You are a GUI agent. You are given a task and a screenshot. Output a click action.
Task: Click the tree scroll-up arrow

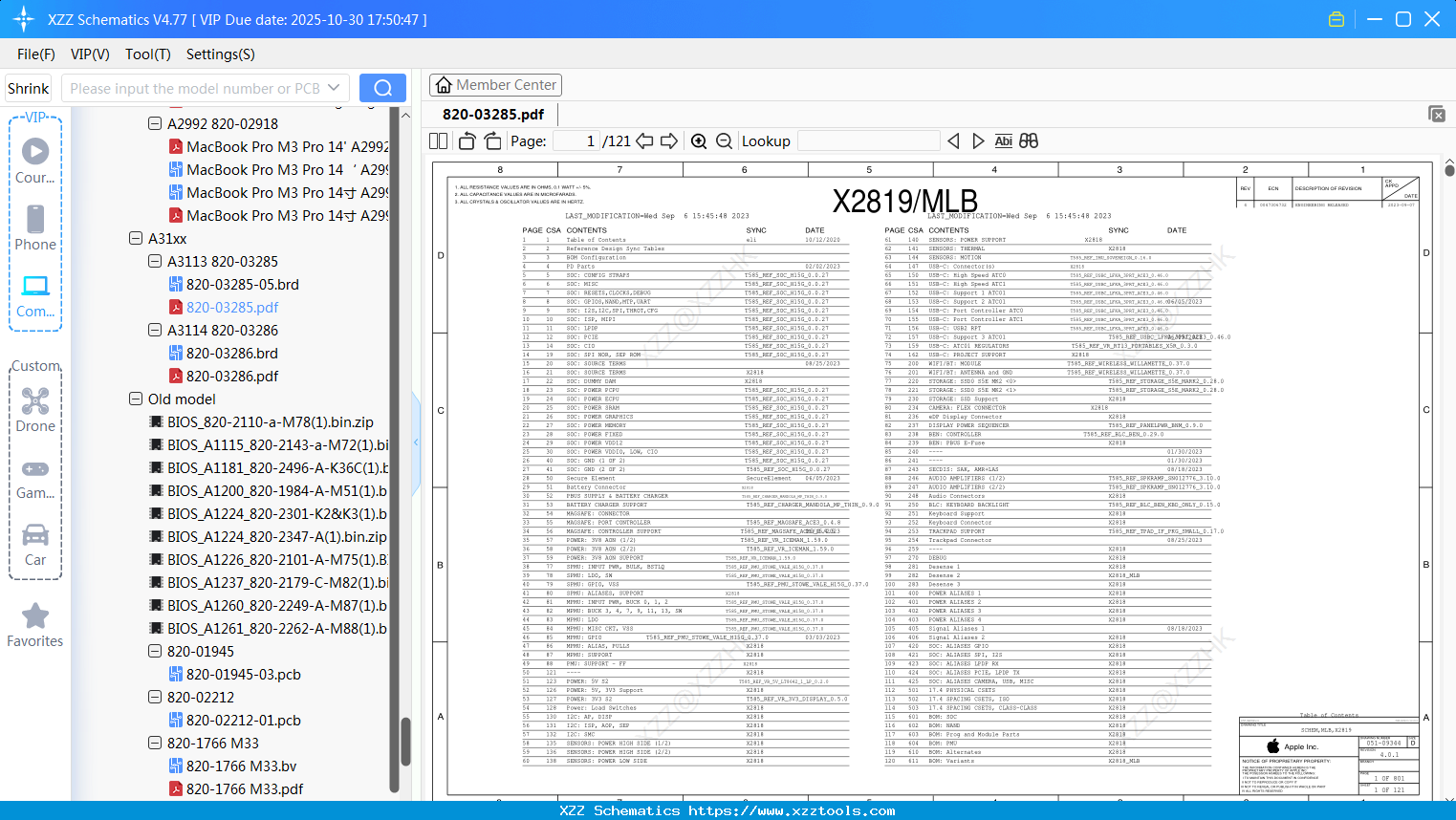pos(405,115)
